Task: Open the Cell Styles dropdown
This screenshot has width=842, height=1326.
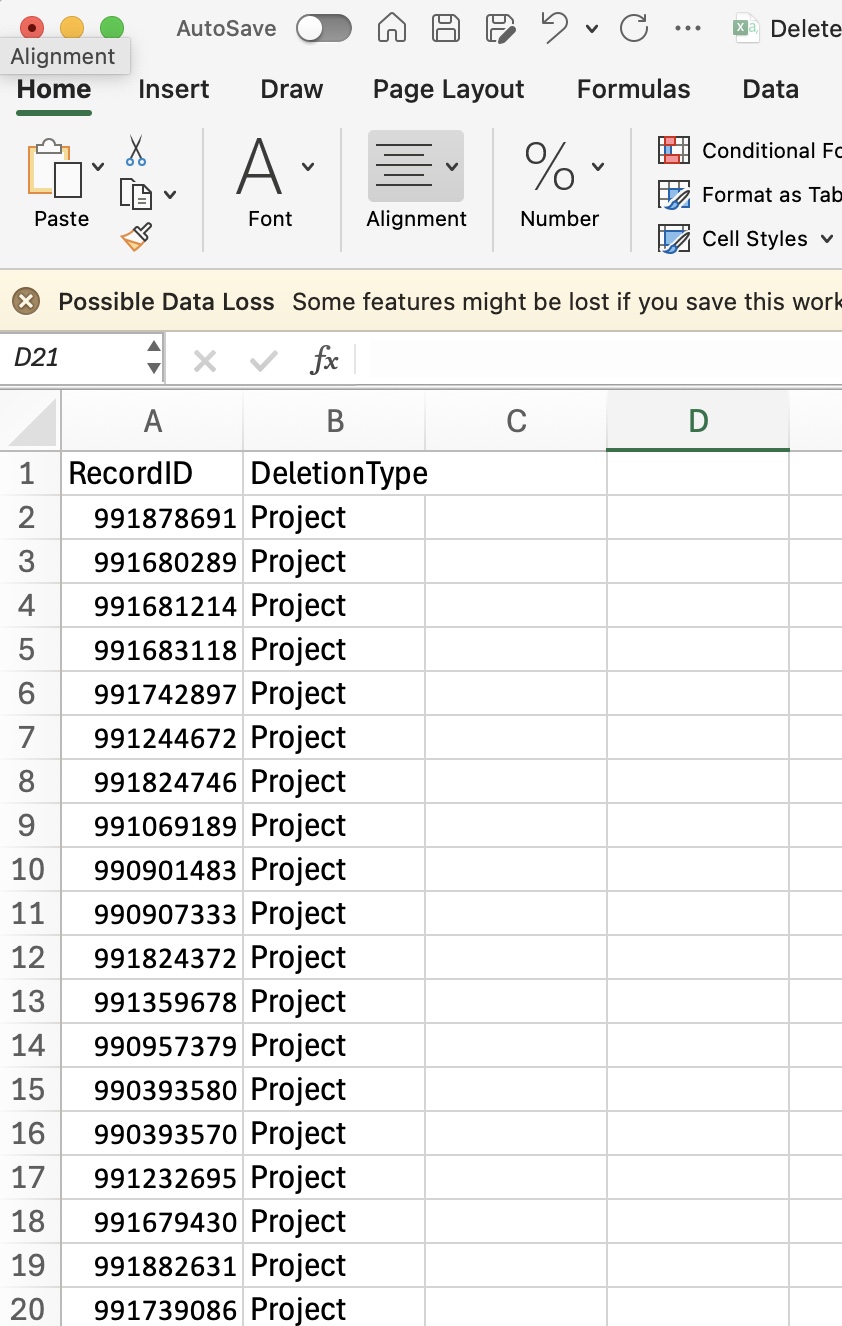Action: [x=746, y=239]
